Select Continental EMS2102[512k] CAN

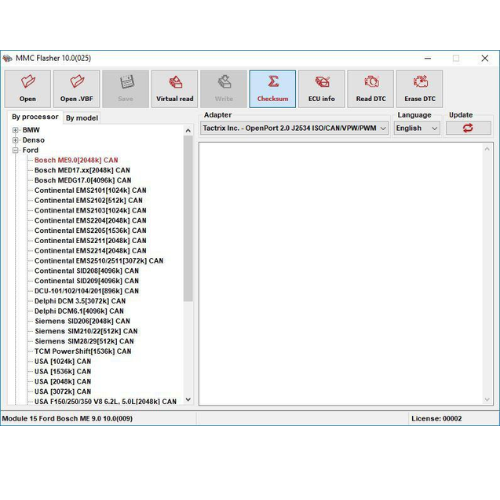tap(88, 200)
